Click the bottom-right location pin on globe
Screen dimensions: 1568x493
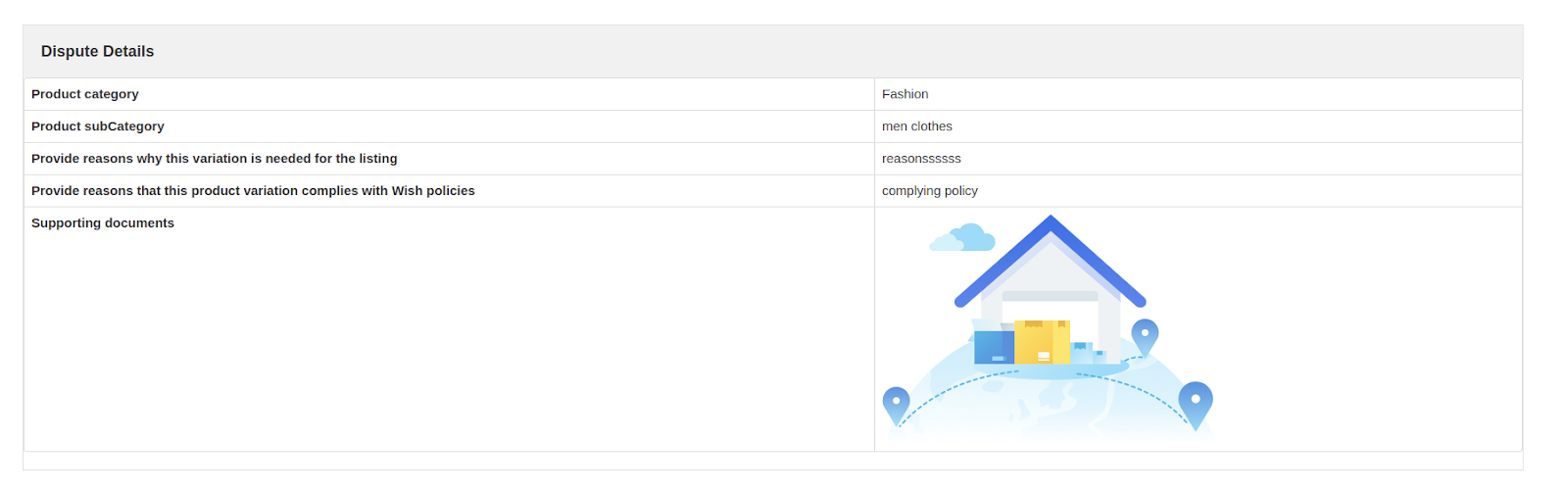[x=1195, y=402]
